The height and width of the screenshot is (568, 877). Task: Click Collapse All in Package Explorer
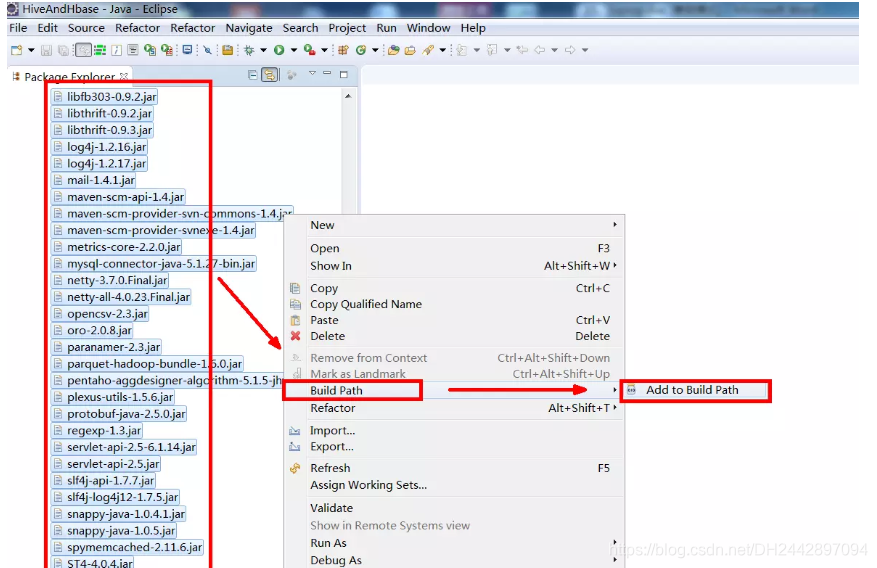click(x=253, y=75)
